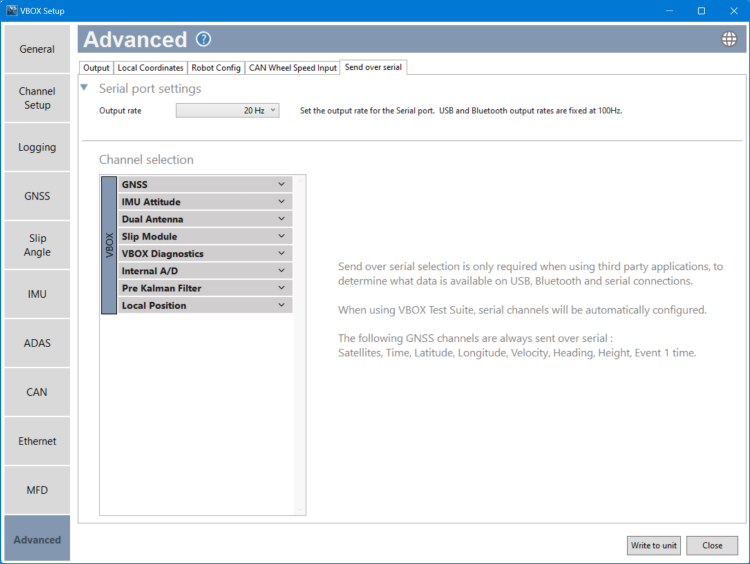This screenshot has width=750, height=564.
Task: Open the Output rate 20 Hz dropdown
Action: point(228,111)
